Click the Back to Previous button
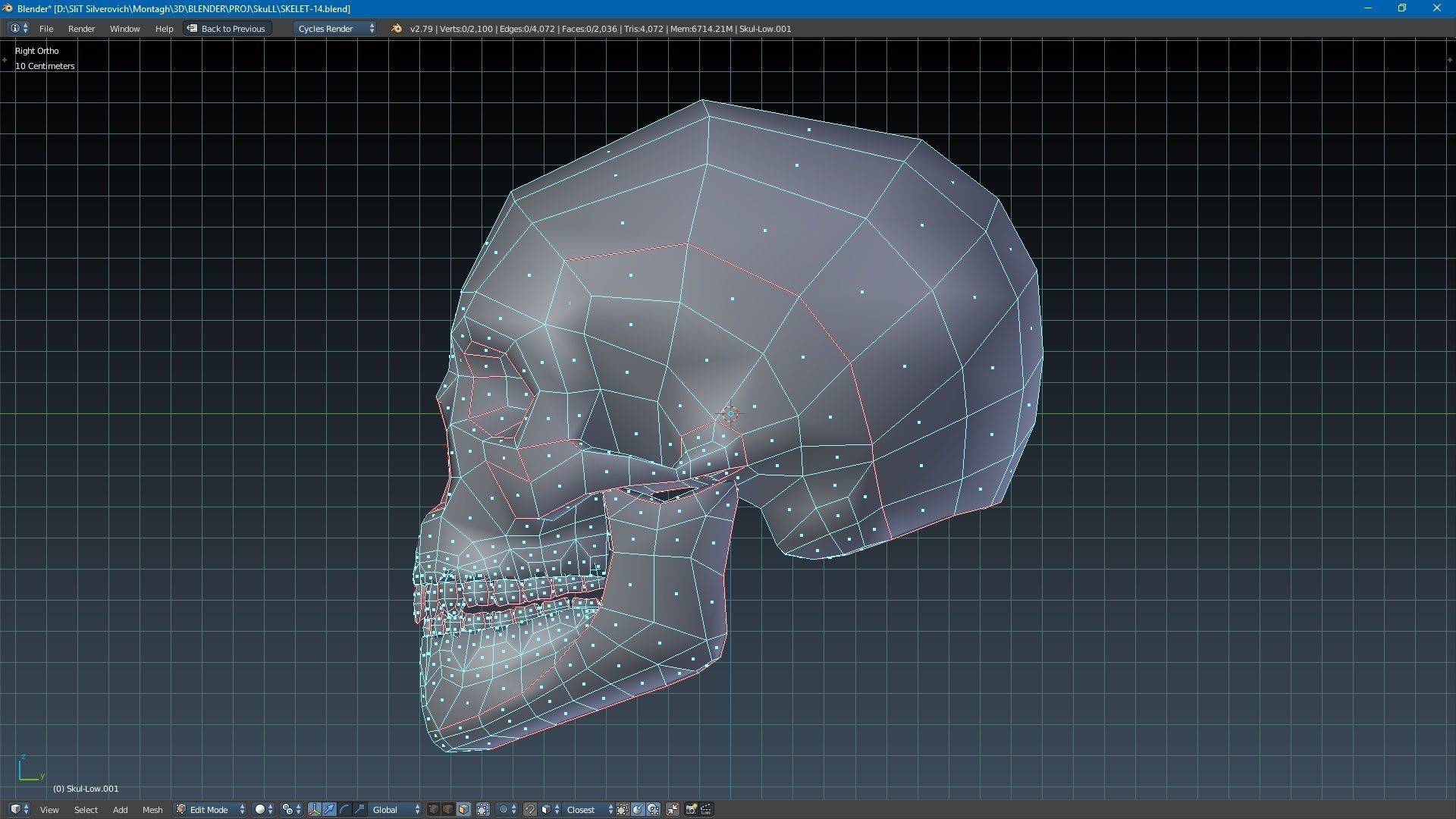 (227, 28)
